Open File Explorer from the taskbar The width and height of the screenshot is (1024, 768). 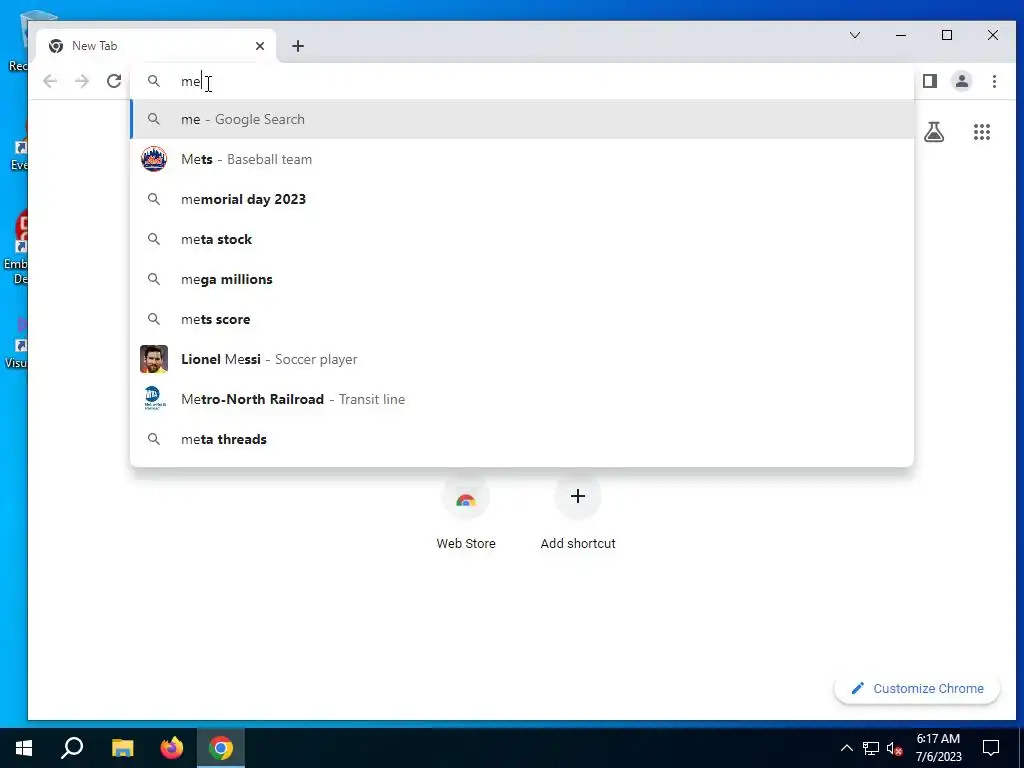pos(122,748)
